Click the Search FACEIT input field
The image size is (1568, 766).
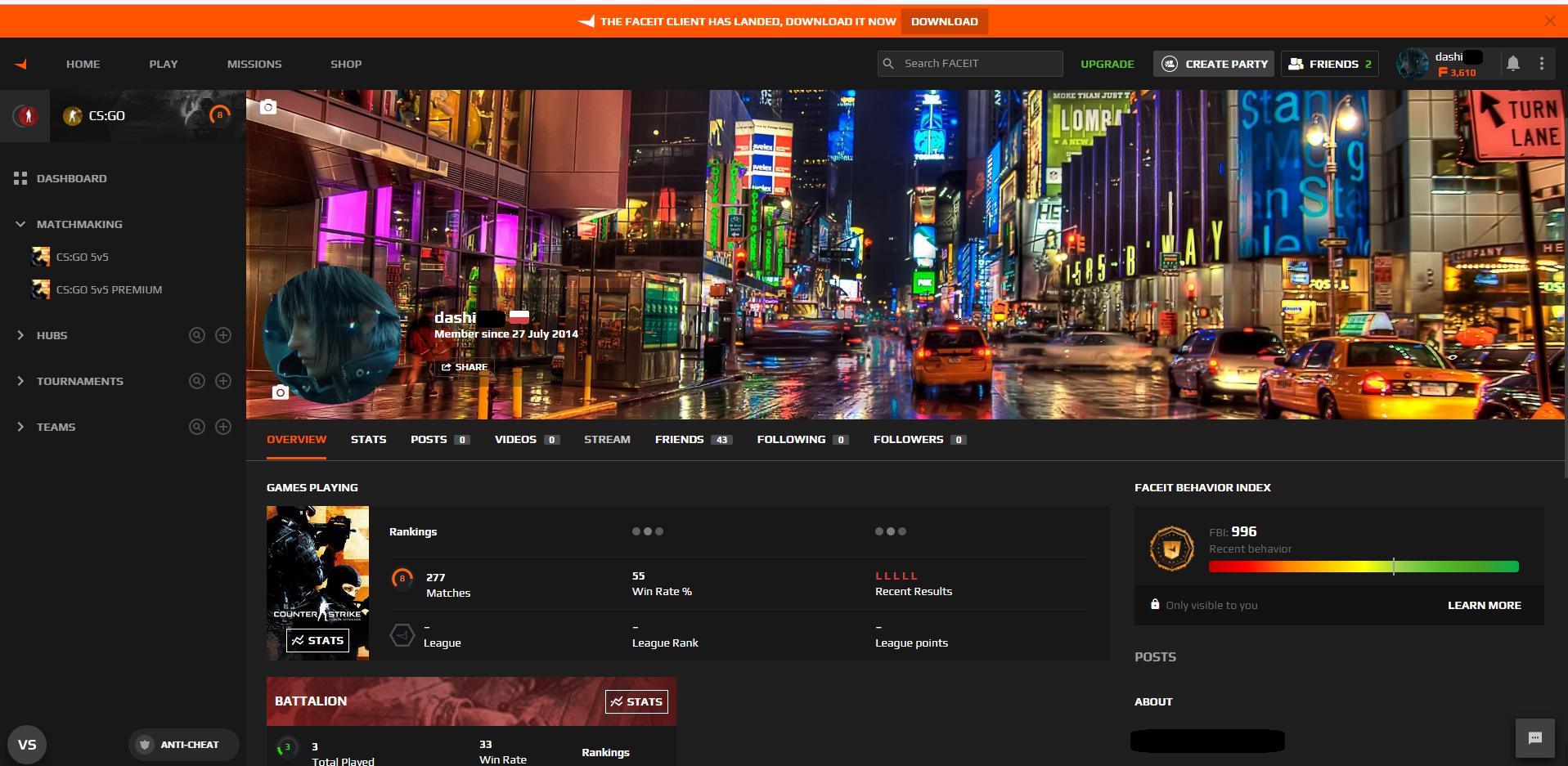[x=970, y=64]
